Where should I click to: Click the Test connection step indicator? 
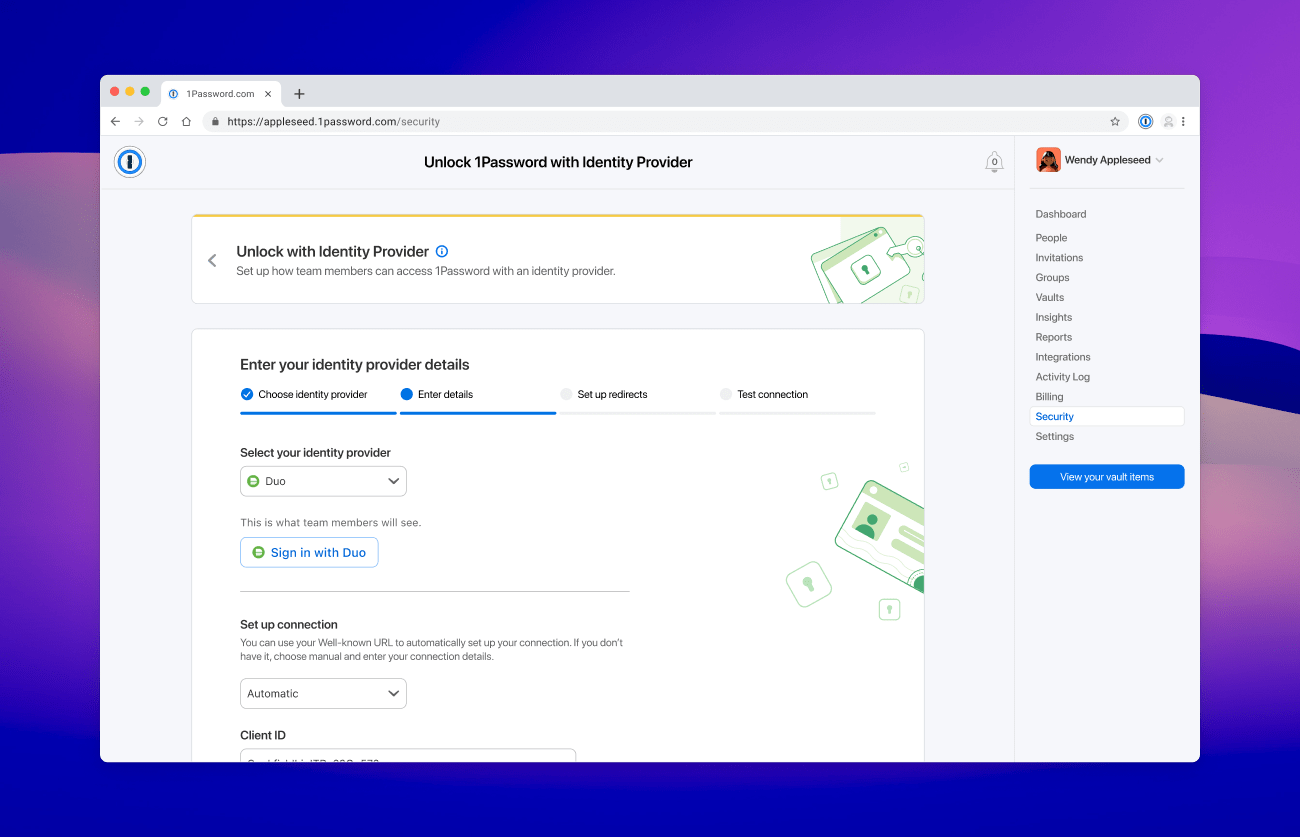point(764,394)
